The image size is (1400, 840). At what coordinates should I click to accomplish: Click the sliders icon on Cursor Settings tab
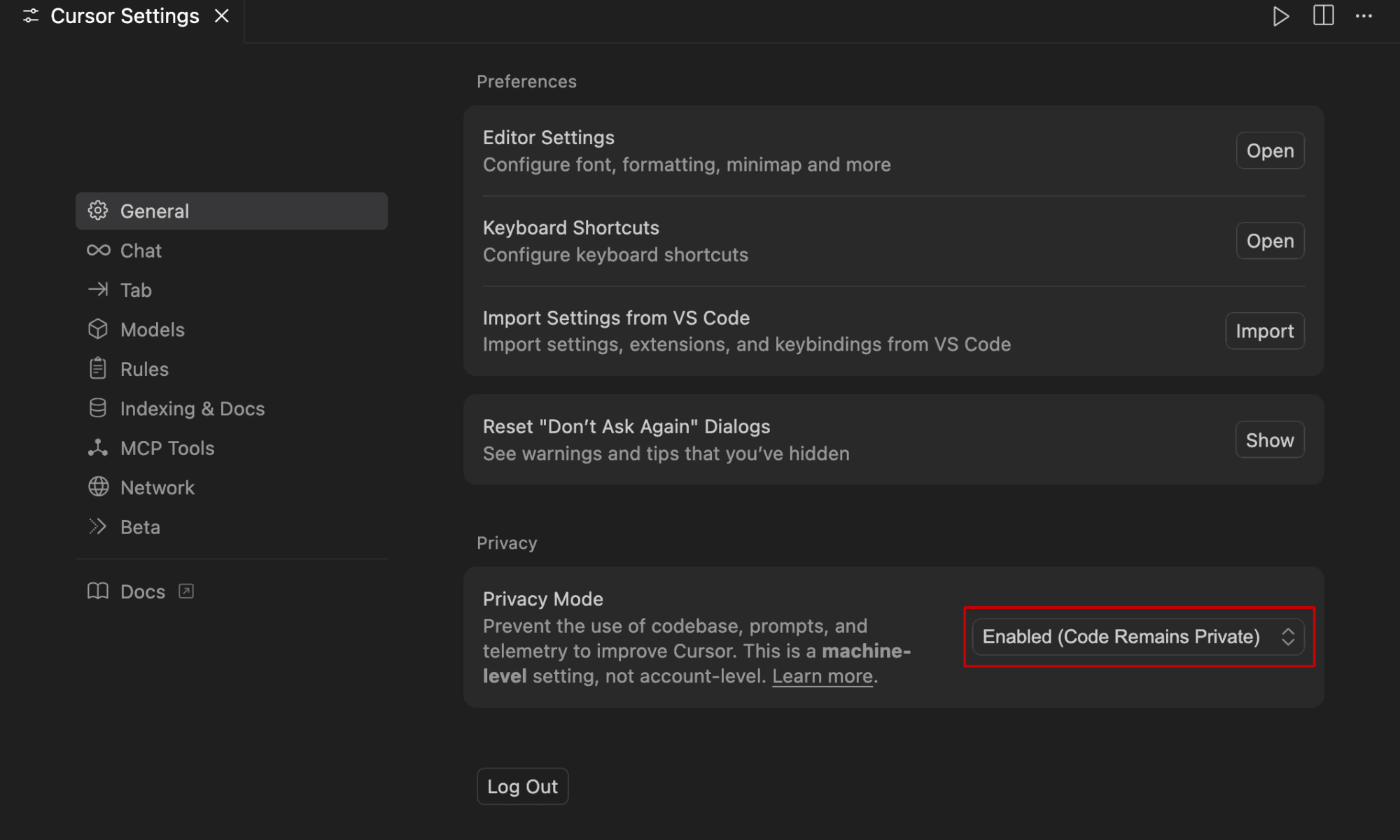[x=31, y=15]
